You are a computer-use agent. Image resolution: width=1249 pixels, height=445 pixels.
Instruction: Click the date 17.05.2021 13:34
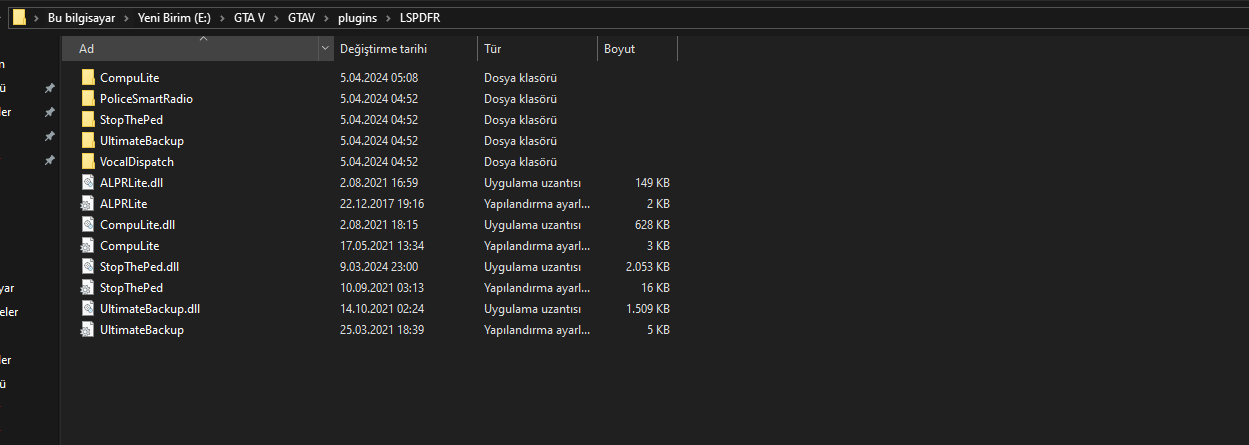click(x=382, y=245)
